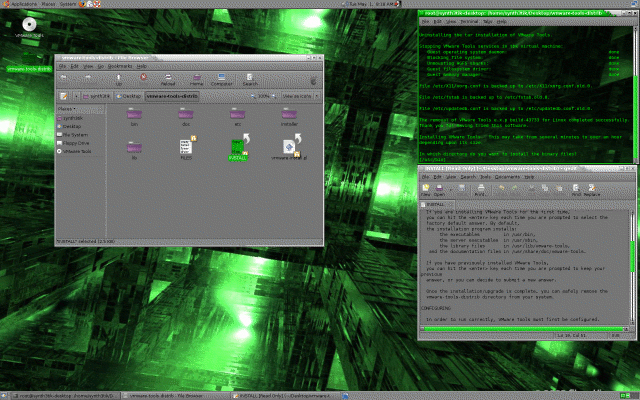This screenshot has width=640, height=400.
Task: Zoom out icon view in File Browser
Action: click(x=253, y=96)
